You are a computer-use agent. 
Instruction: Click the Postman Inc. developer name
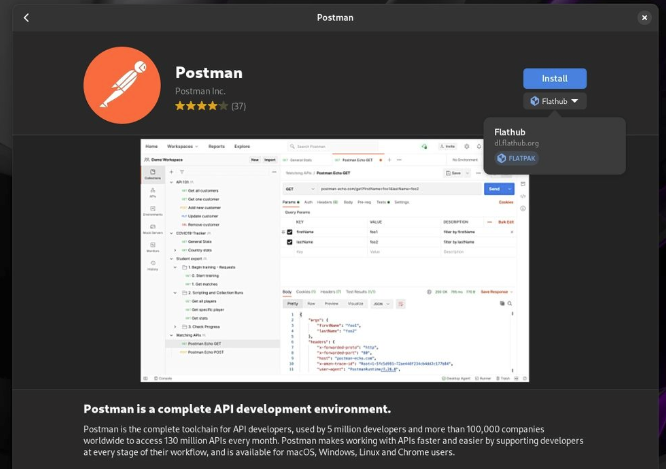tap(200, 91)
